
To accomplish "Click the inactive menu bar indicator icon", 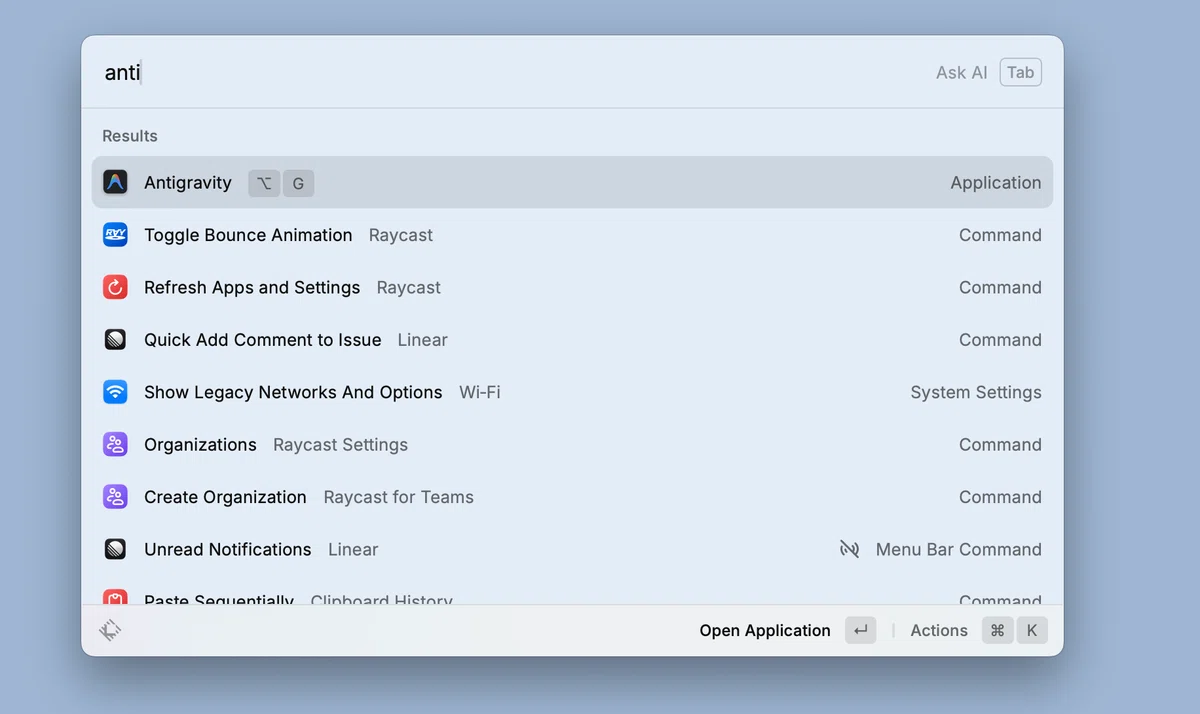I will pos(850,549).
